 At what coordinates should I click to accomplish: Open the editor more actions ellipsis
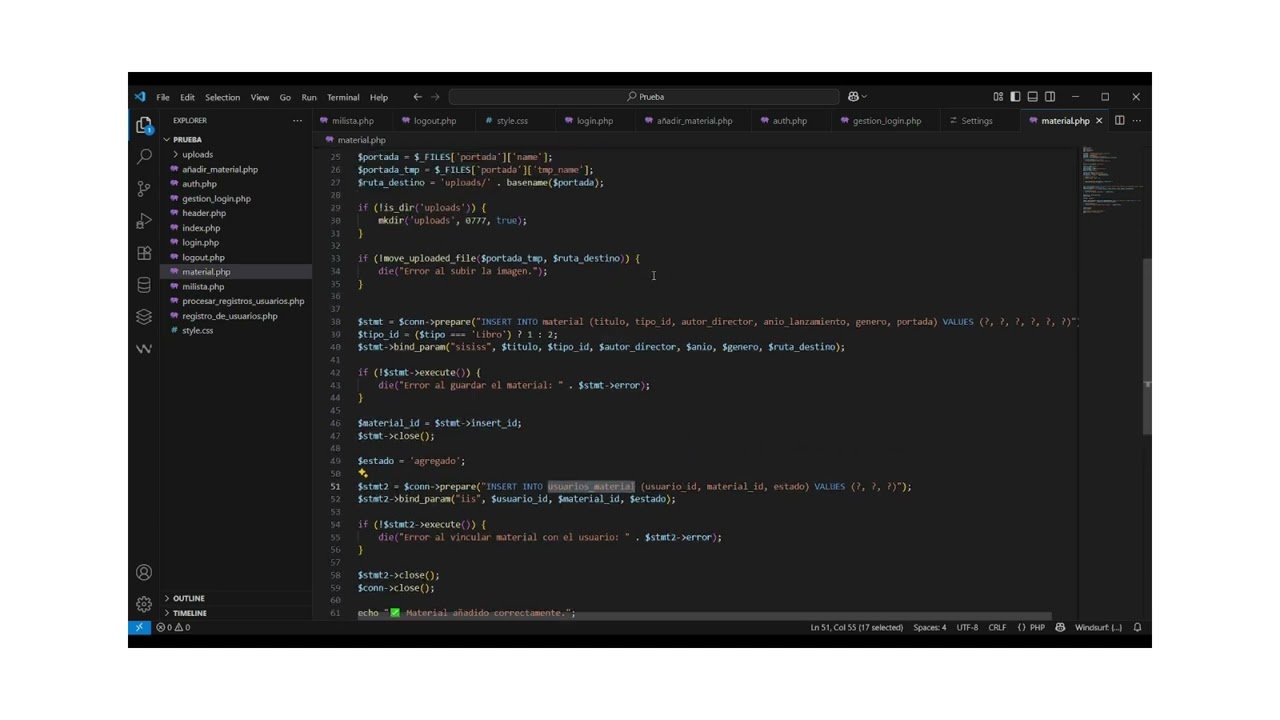(x=1137, y=121)
